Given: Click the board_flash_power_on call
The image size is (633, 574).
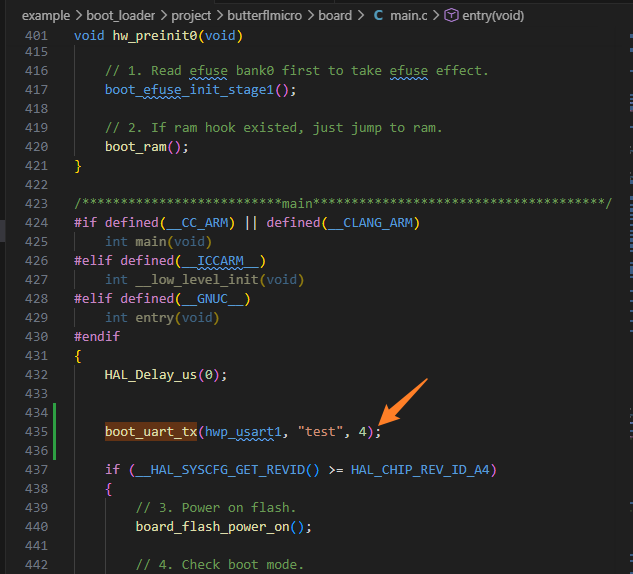Looking at the screenshot, I should [213, 526].
